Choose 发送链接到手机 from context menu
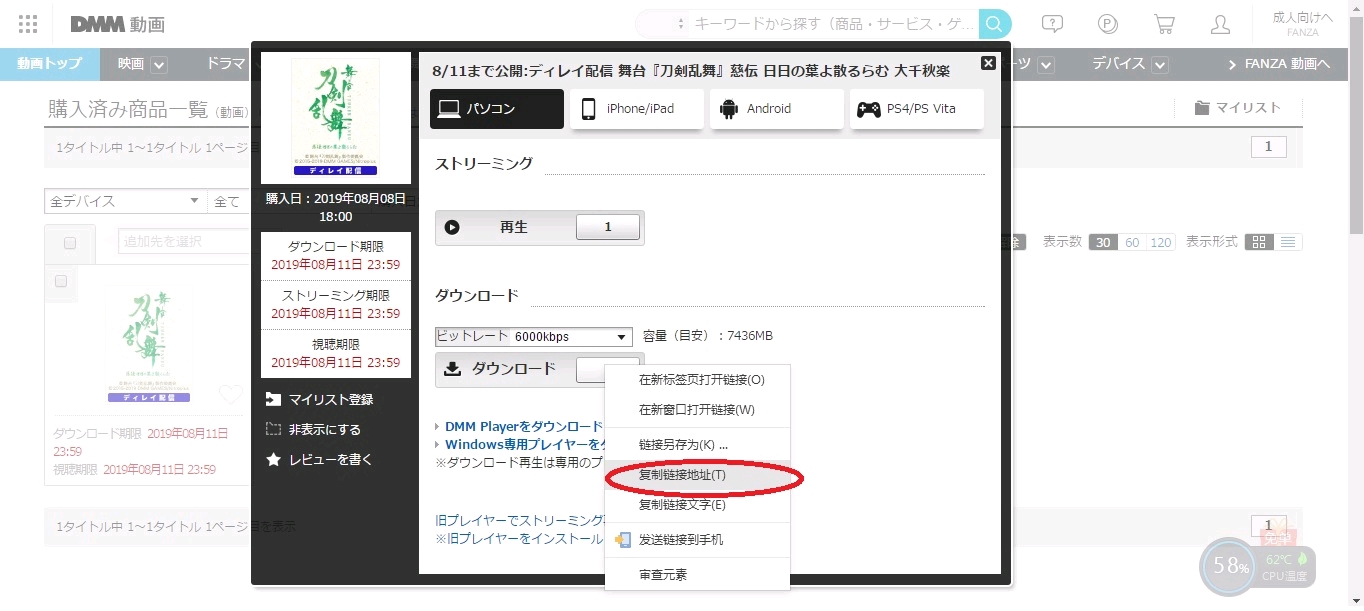 [698, 540]
